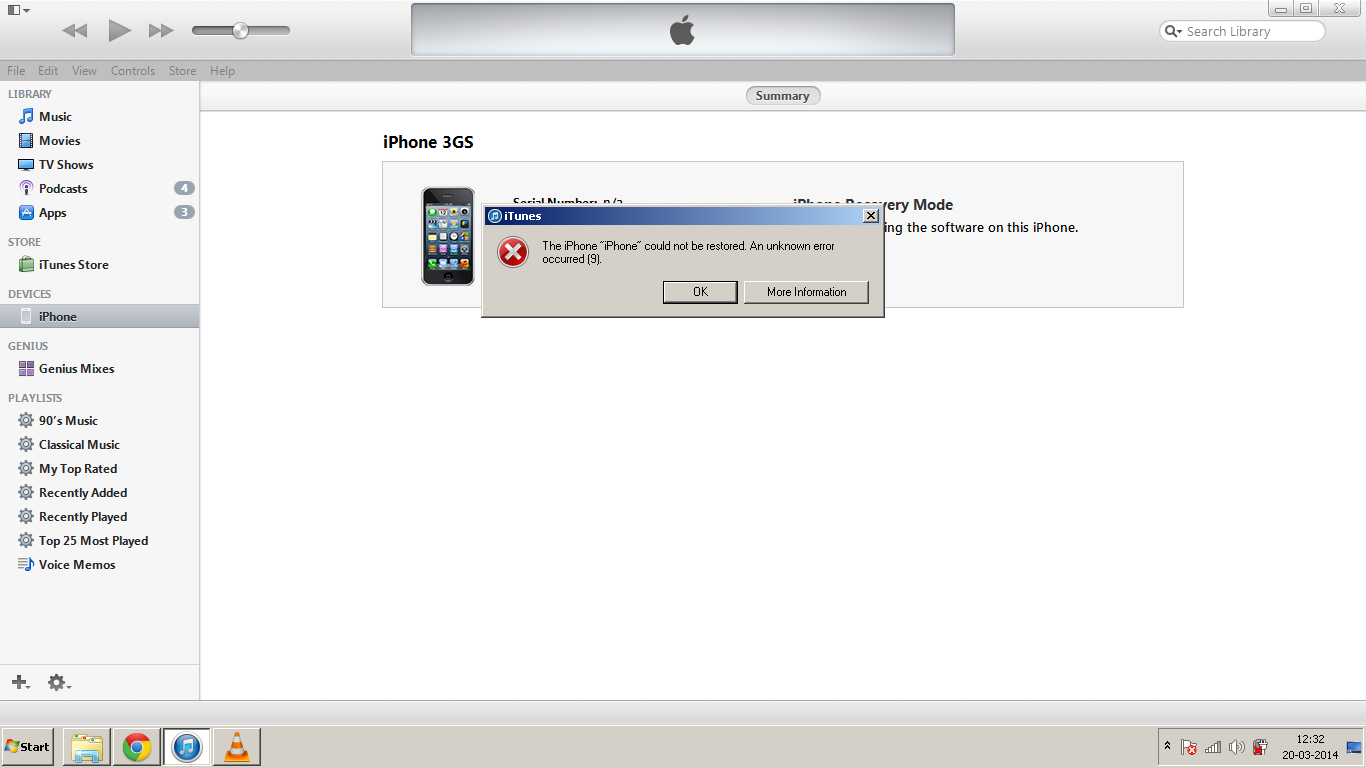Click the red error icon in the dialog
The width and height of the screenshot is (1366, 768).
(x=513, y=252)
